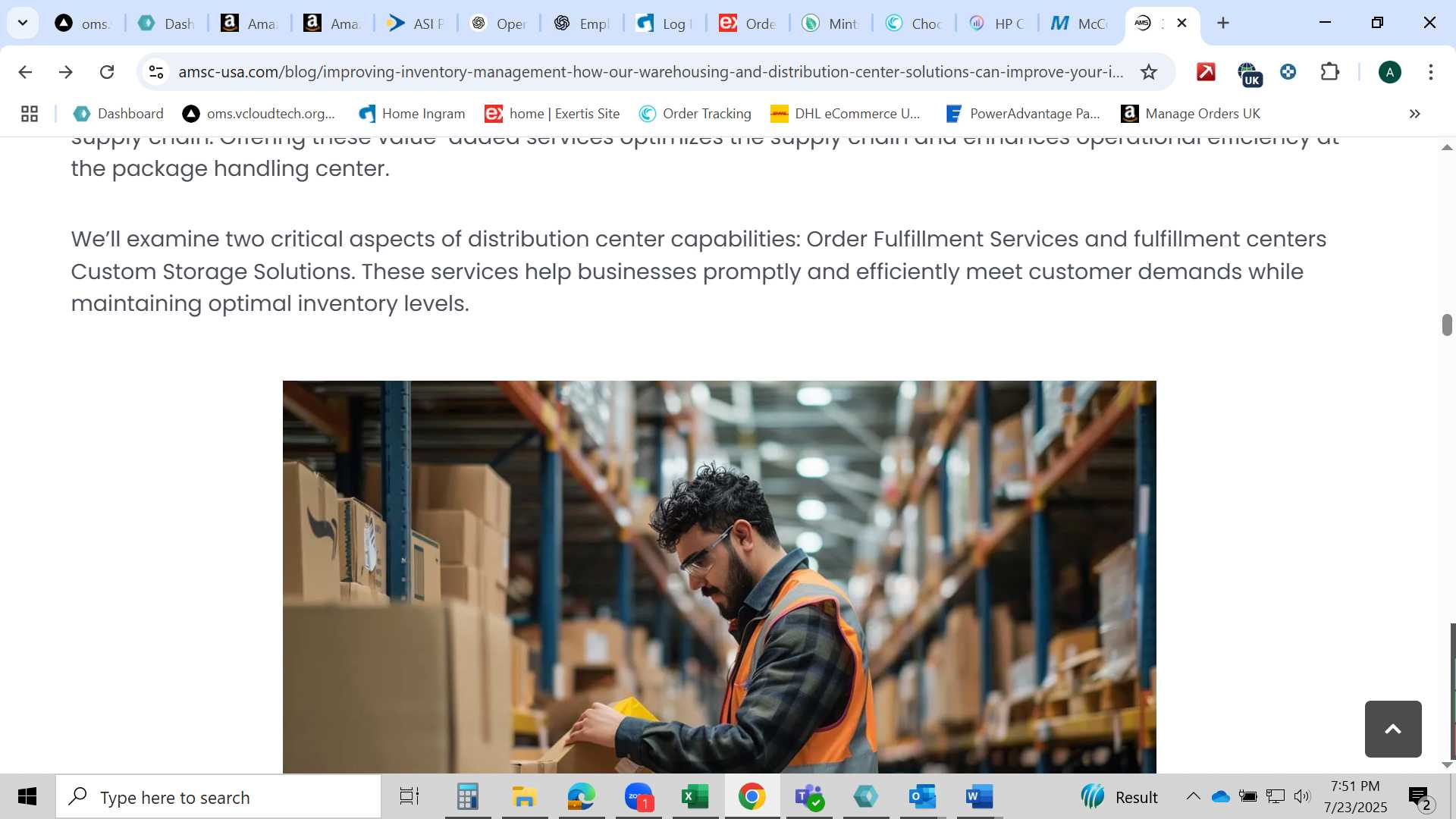The image size is (1456, 819).
Task: Open Microsoft Teams from the taskbar
Action: pos(809,797)
